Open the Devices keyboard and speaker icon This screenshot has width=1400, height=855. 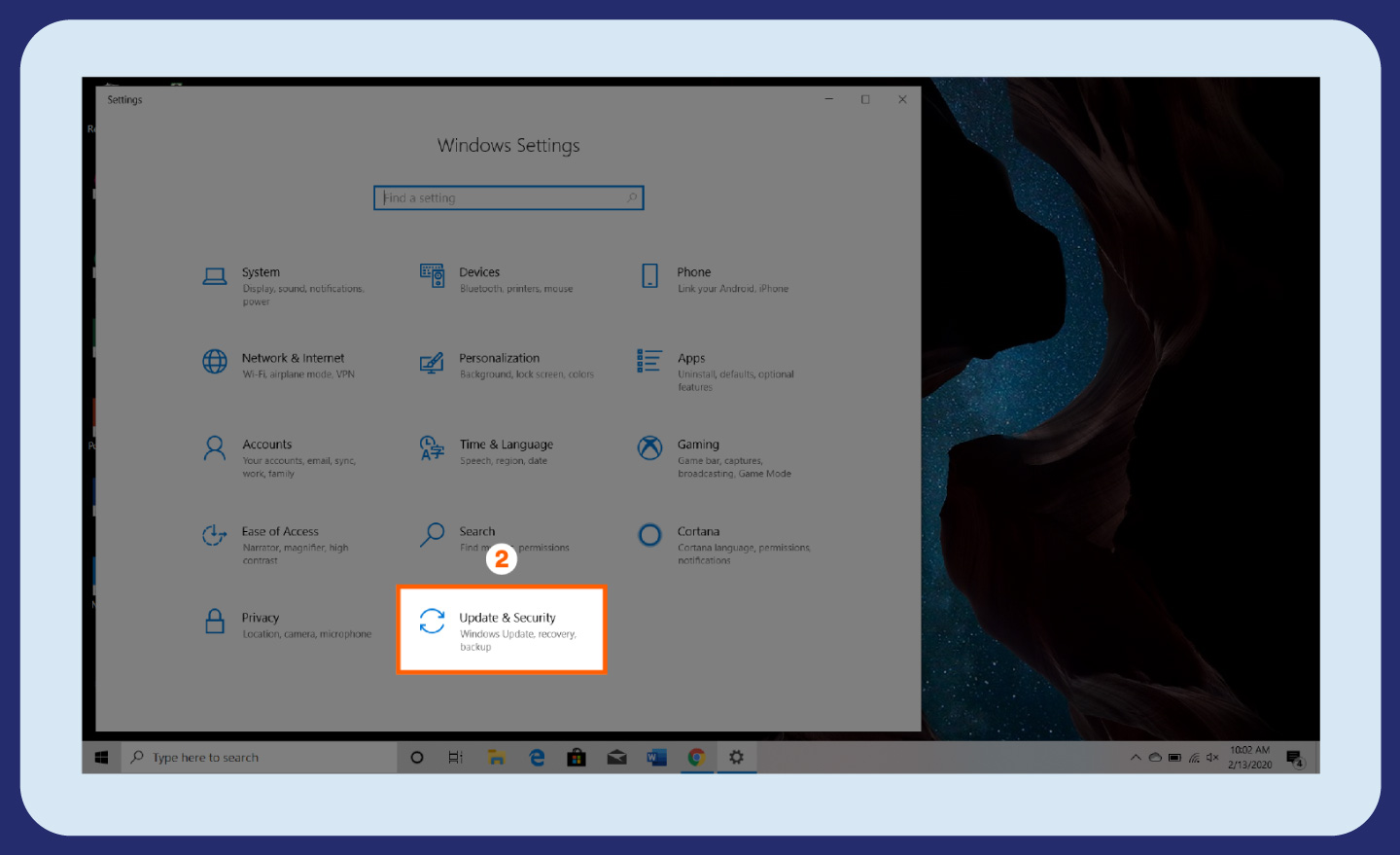coord(432,275)
